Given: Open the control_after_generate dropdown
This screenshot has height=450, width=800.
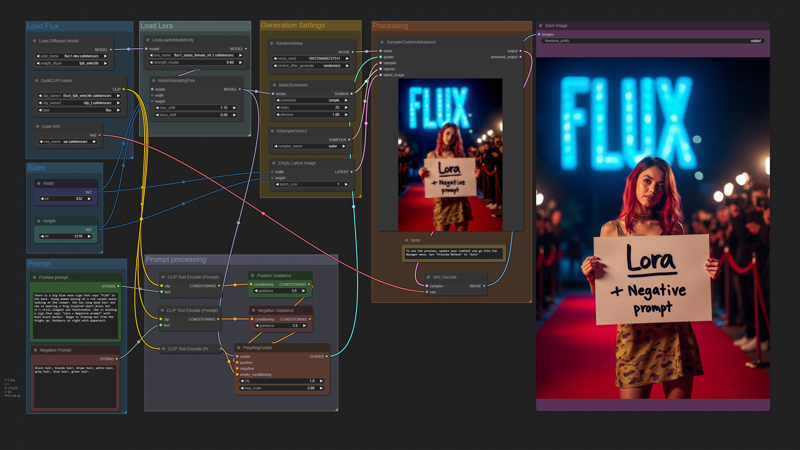Looking at the screenshot, I should pyautogui.click(x=312, y=66).
